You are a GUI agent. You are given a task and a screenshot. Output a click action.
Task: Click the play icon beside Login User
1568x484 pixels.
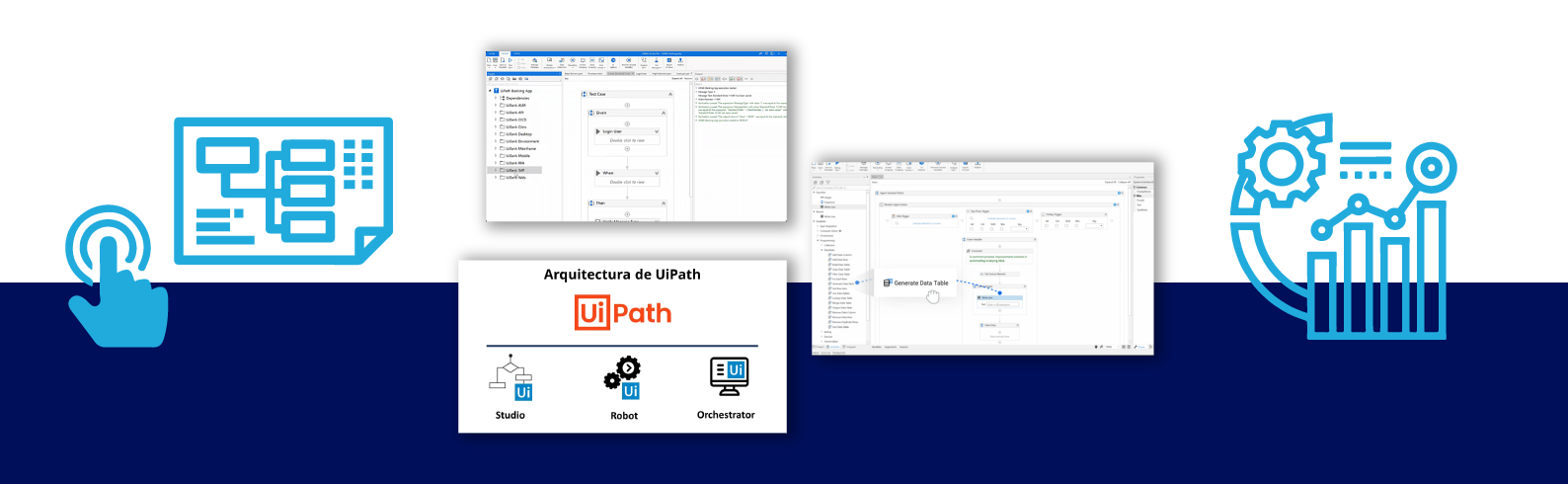[598, 131]
